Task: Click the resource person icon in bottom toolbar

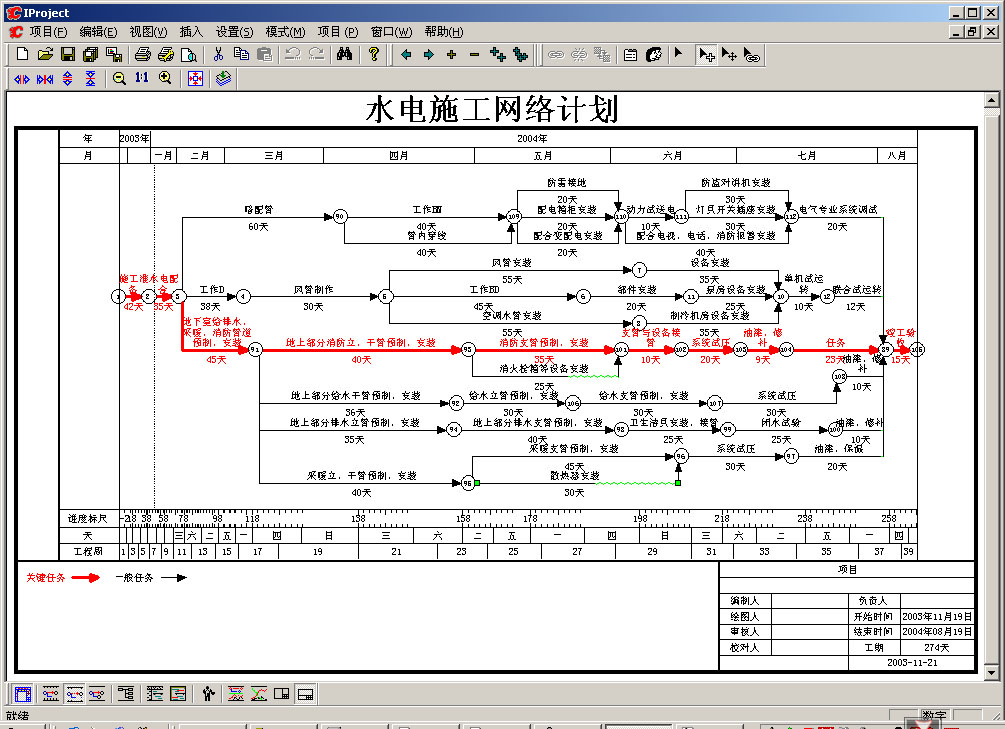Action: point(208,693)
